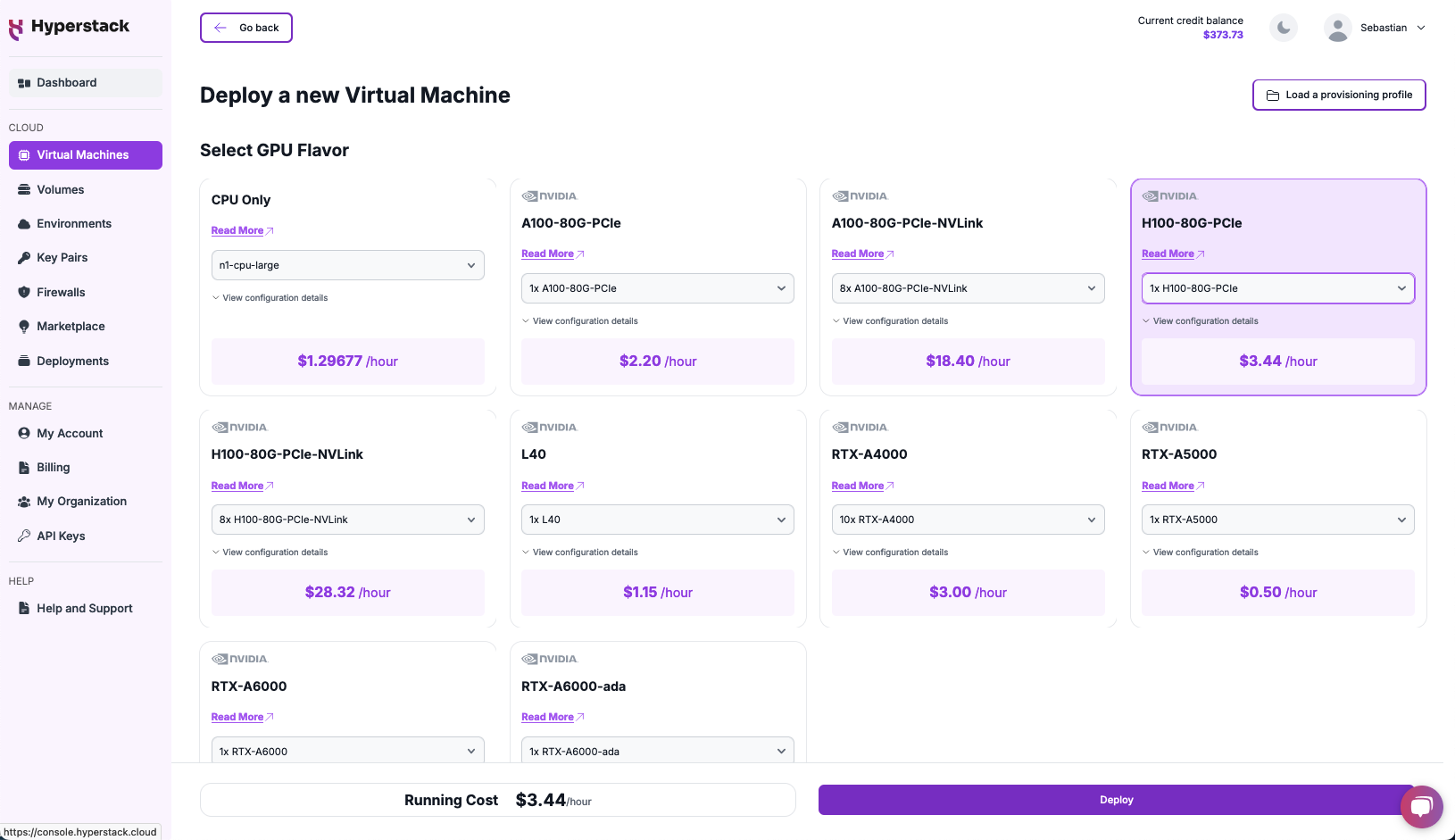This screenshot has width=1455, height=840.
Task: Select the RTX-A4000 GPU flavor card
Action: tap(968, 454)
